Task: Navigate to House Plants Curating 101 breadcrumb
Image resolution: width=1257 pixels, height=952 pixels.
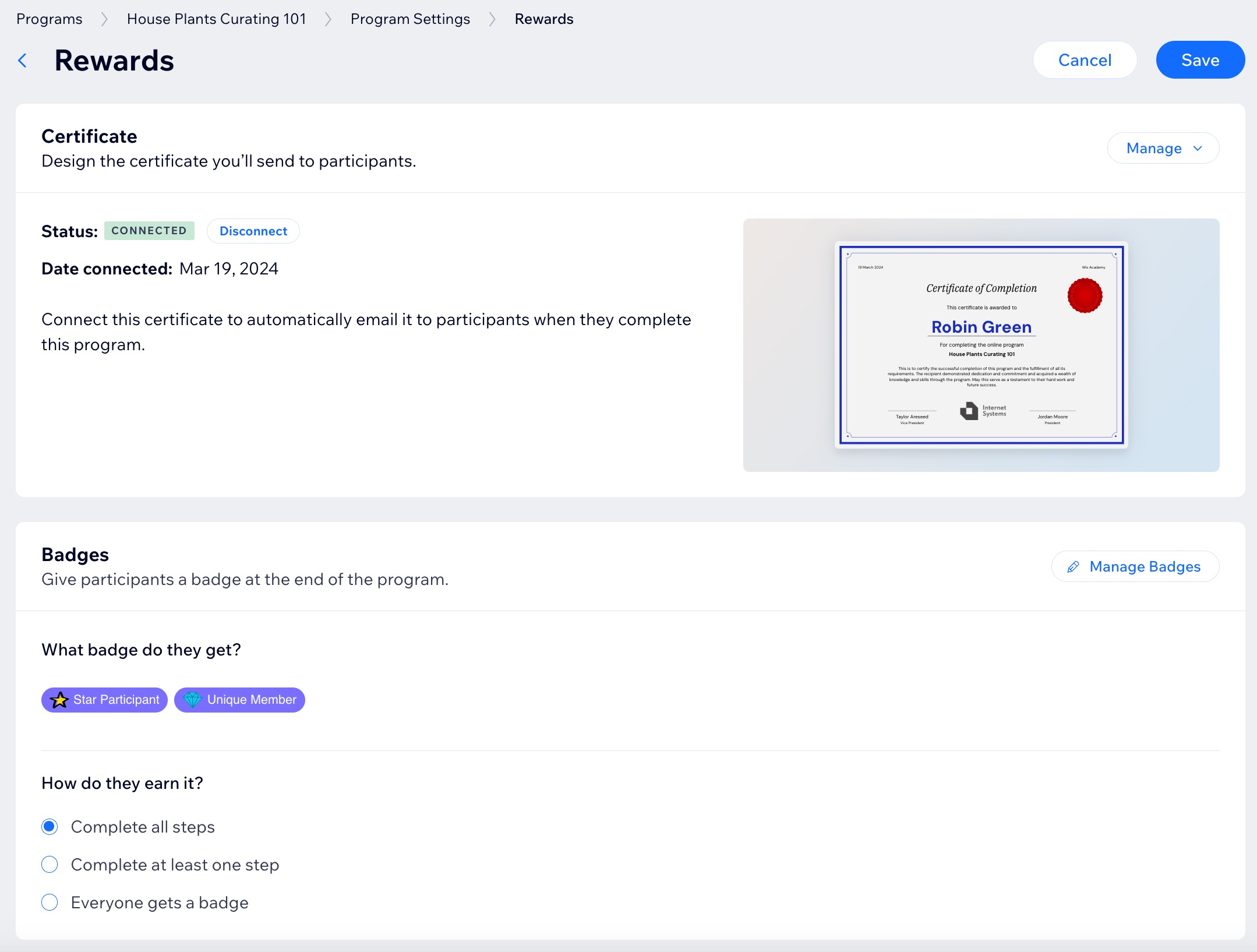Action: click(x=216, y=19)
